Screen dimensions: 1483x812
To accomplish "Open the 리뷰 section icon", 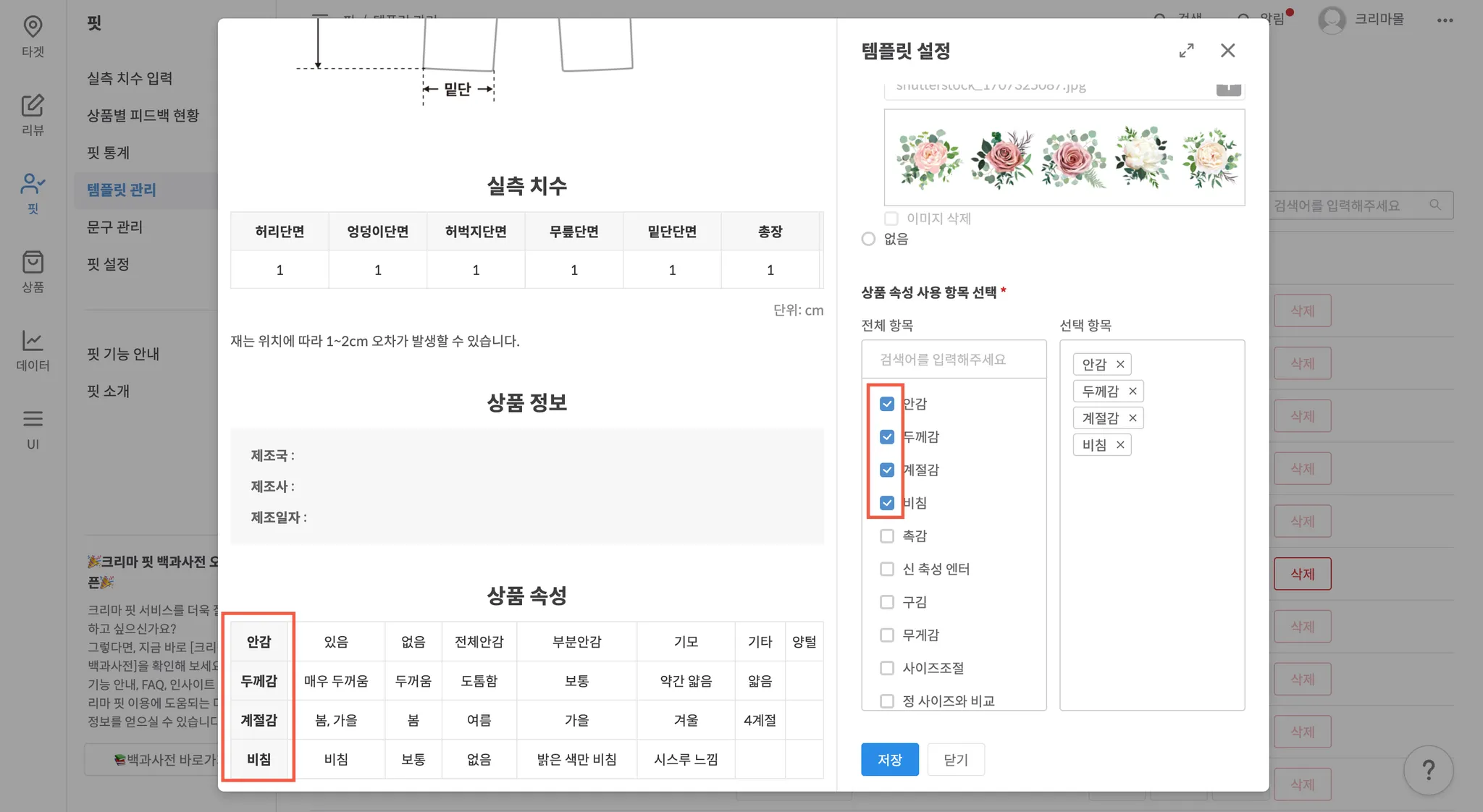I will [x=33, y=106].
